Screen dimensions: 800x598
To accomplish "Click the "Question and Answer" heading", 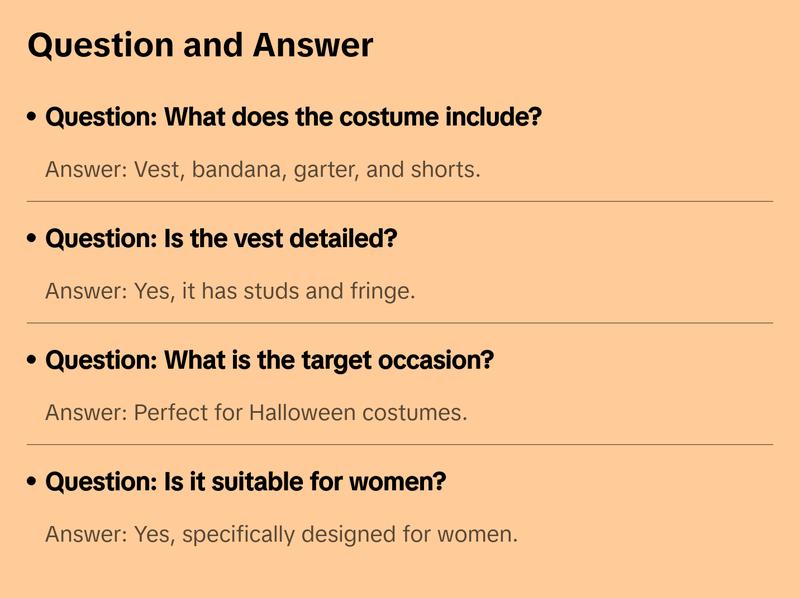I will 200,45.
